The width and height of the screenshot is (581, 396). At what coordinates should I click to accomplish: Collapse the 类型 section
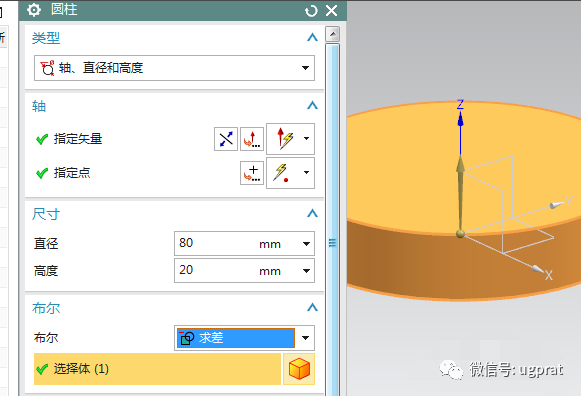point(312,37)
